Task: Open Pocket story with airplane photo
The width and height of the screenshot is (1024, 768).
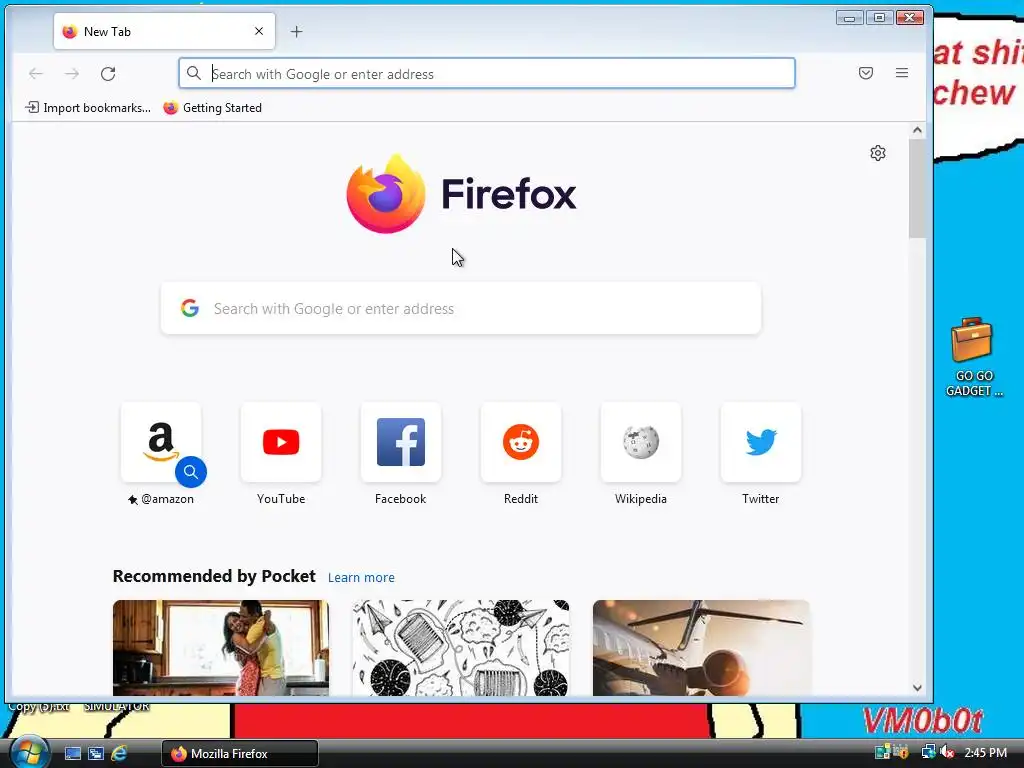Action: tap(701, 648)
